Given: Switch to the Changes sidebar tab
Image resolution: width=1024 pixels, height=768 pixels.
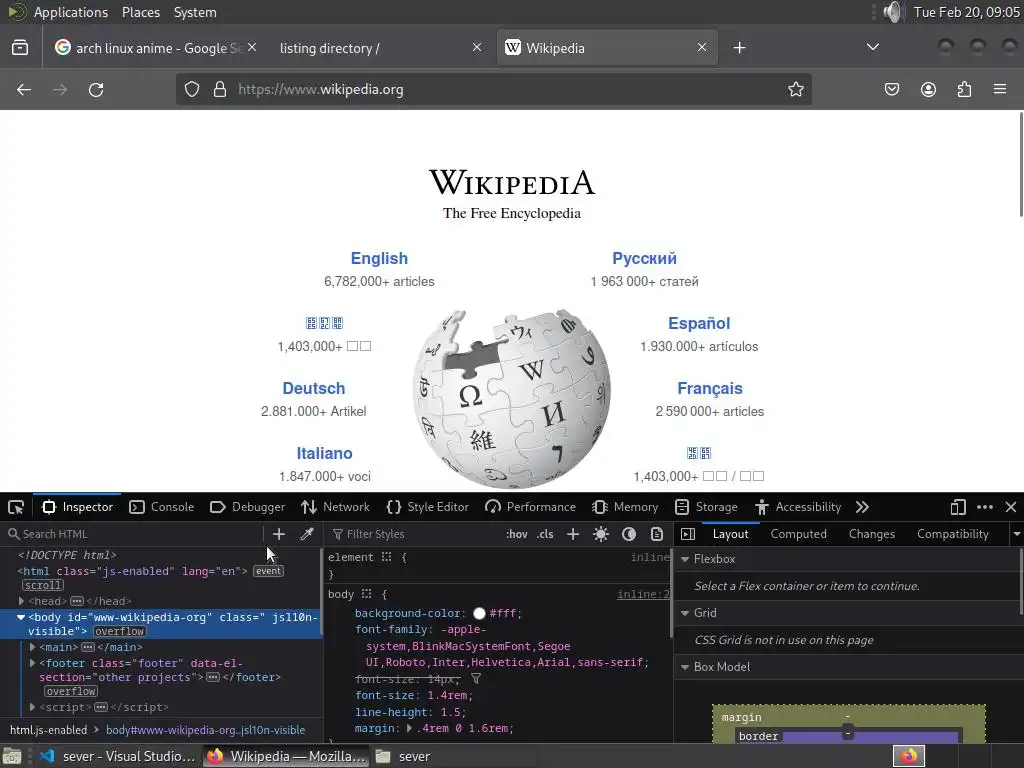Looking at the screenshot, I should 872,534.
